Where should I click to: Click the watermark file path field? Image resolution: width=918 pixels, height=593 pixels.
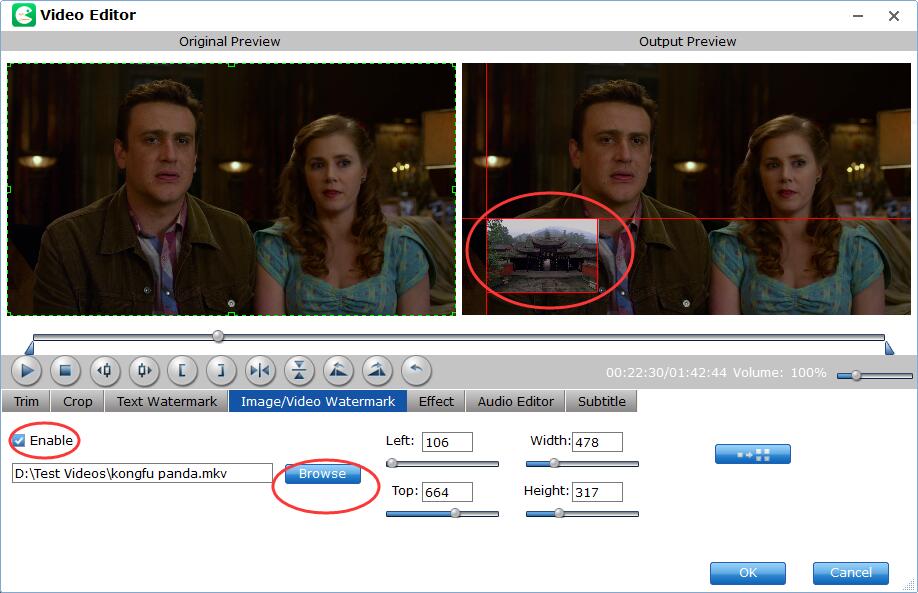[x=142, y=473]
